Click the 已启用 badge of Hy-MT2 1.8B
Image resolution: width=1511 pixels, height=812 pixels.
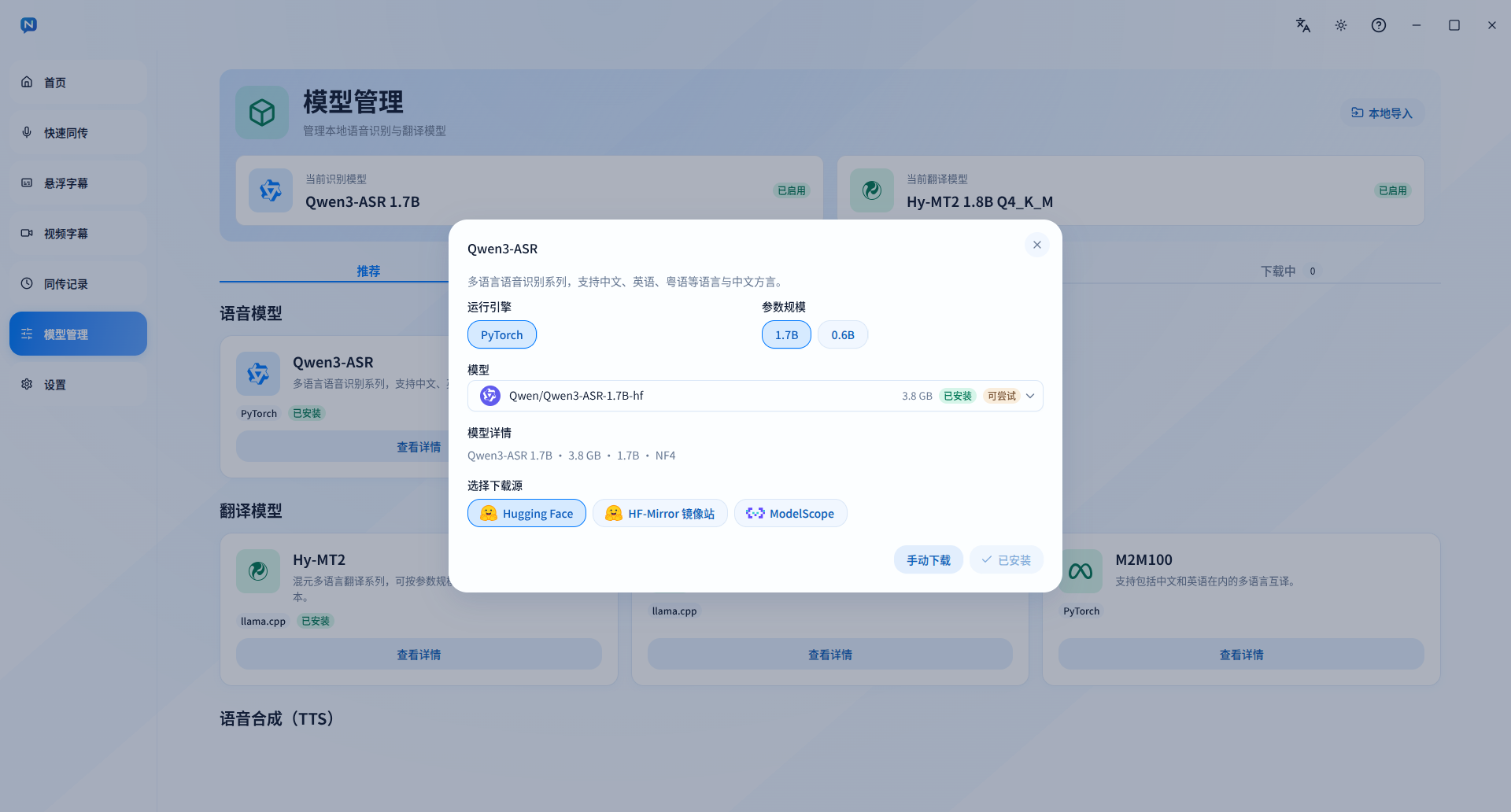tap(1393, 190)
